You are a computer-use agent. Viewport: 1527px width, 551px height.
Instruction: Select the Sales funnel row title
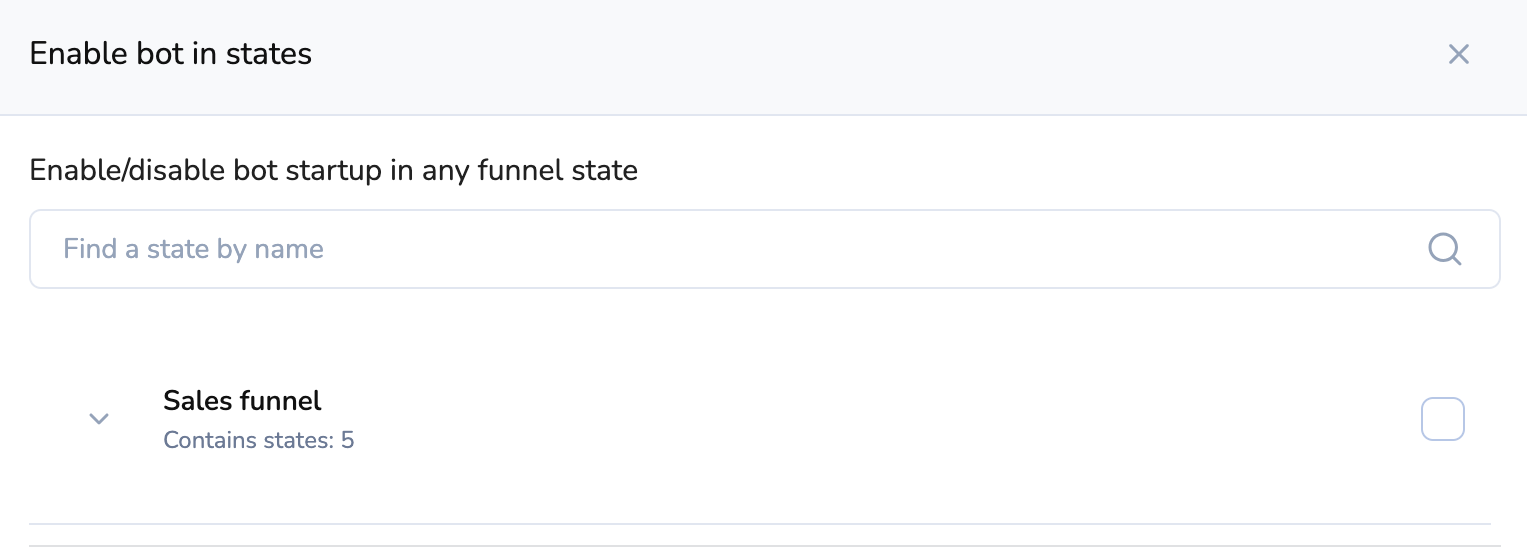point(242,401)
